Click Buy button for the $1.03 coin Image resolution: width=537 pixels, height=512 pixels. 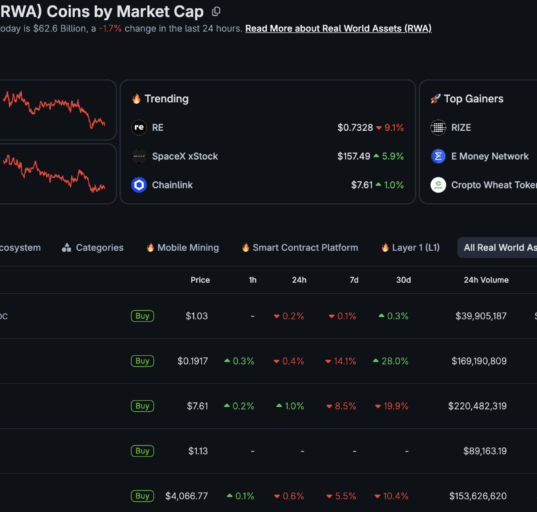(142, 316)
